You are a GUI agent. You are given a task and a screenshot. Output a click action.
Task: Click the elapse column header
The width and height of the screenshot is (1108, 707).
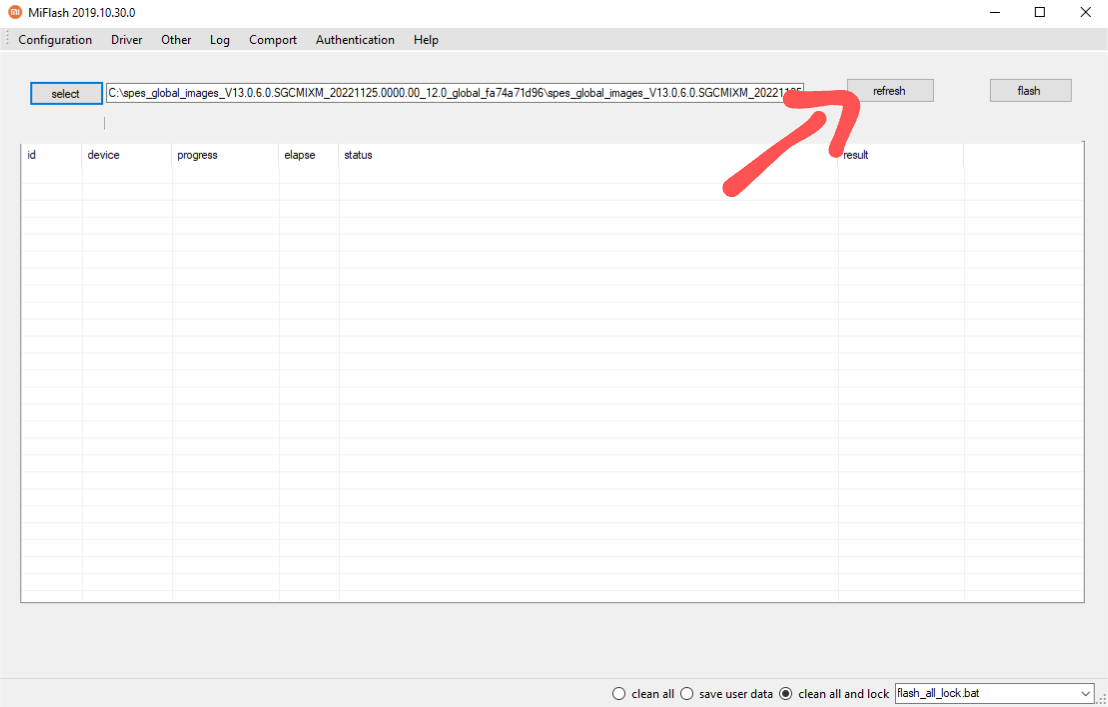pos(309,155)
